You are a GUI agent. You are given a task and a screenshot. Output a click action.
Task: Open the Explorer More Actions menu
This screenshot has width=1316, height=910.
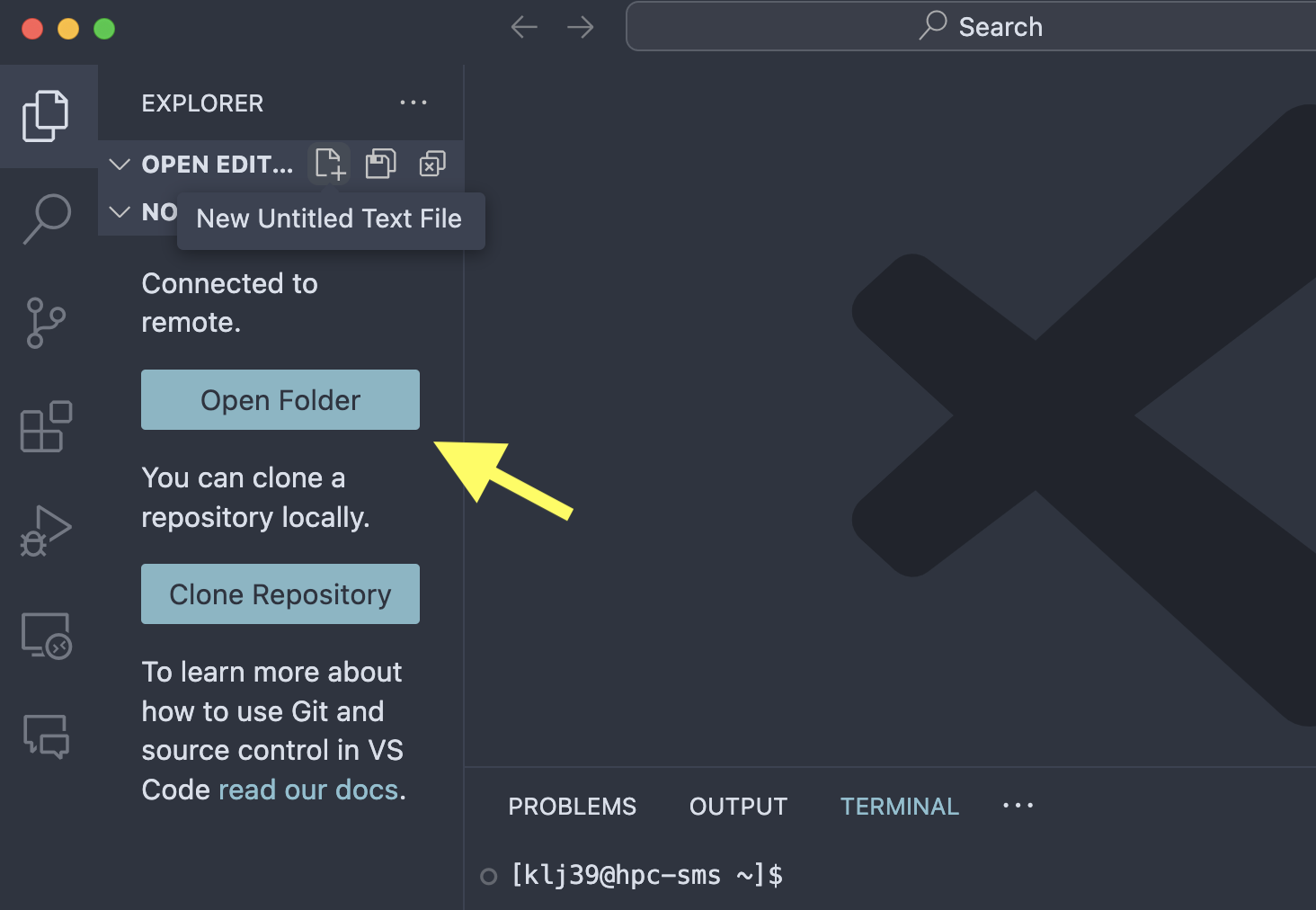pos(413,103)
